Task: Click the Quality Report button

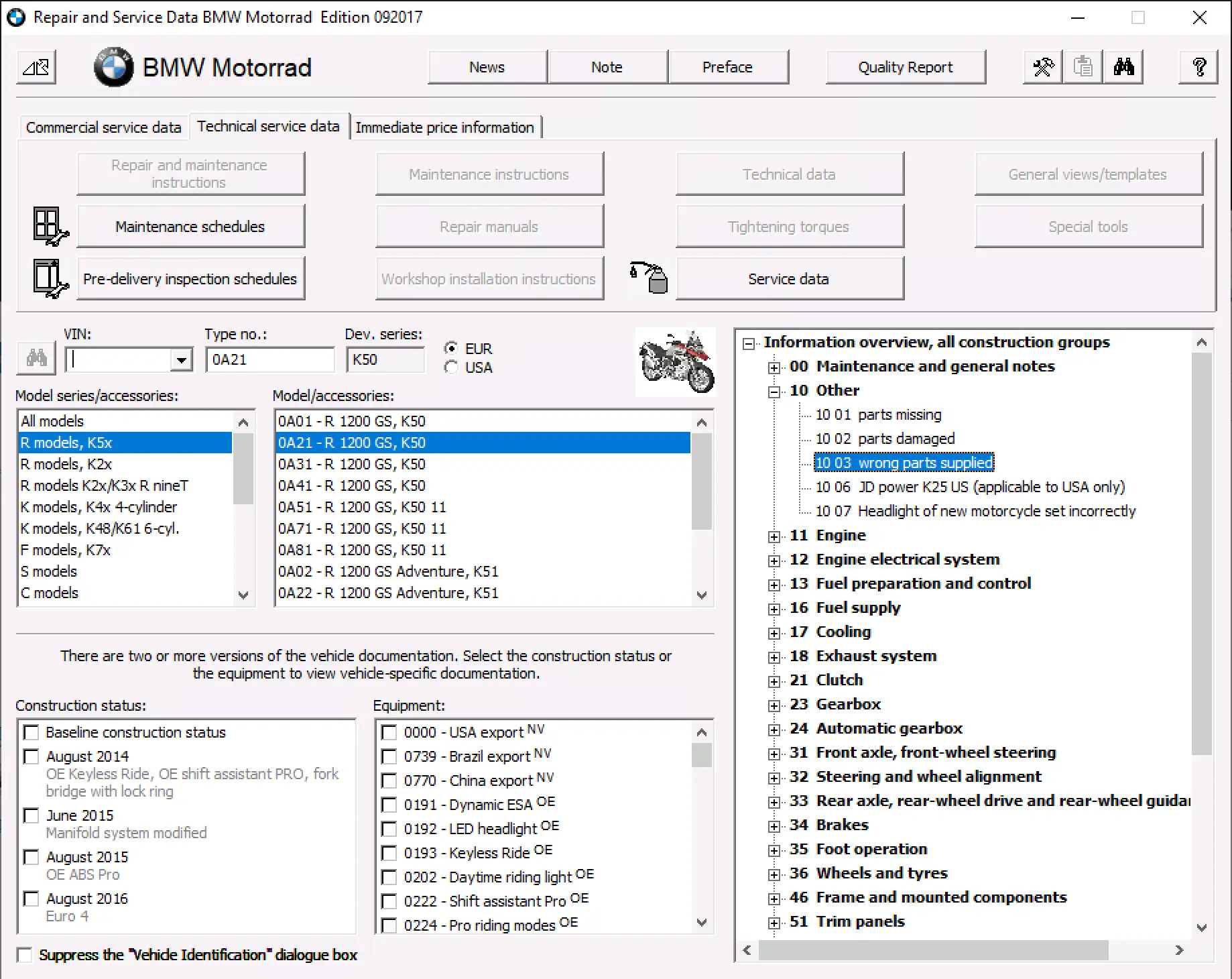Action: tap(905, 66)
